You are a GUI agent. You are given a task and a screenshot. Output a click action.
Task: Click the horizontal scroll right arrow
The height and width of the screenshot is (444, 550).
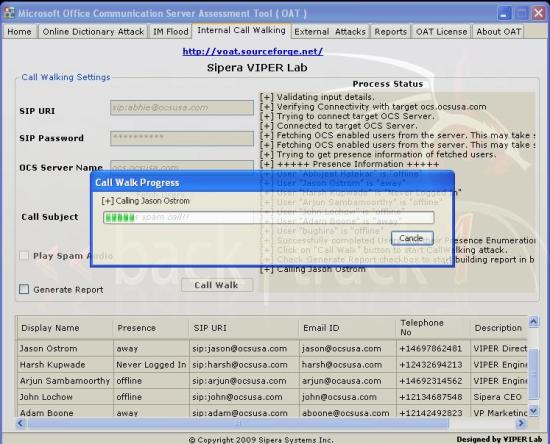coord(521,423)
